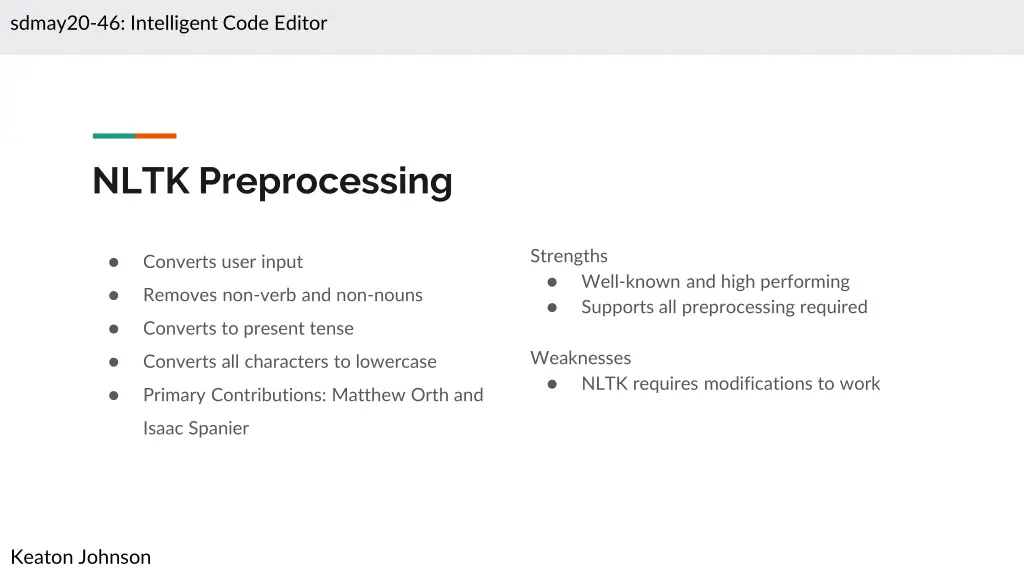Viewport: 1024px width, 576px height.
Task: Click the bullet dot beside "Converts to present tense"
Action: point(114,329)
